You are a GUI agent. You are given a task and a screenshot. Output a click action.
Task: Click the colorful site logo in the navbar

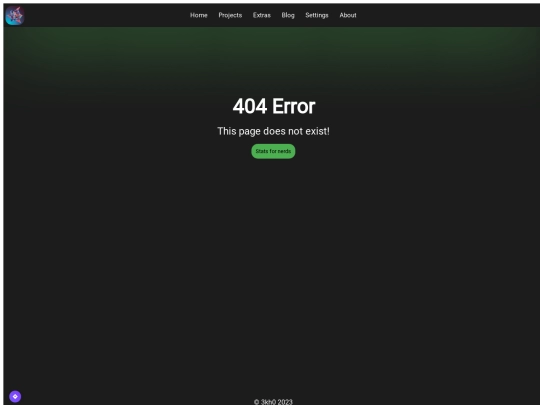(15, 15)
